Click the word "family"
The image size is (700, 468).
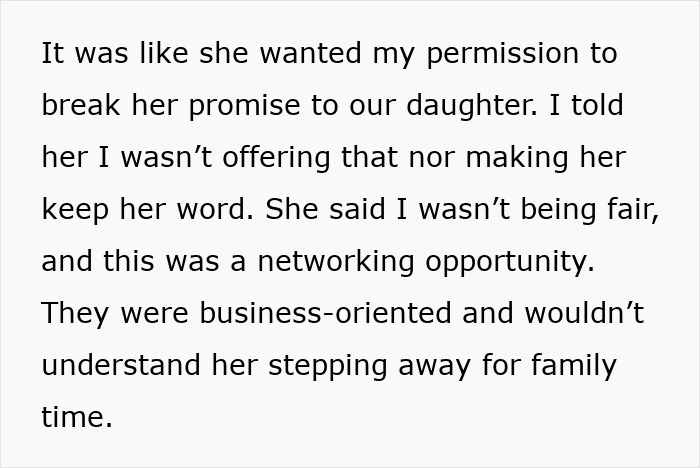click(574, 366)
